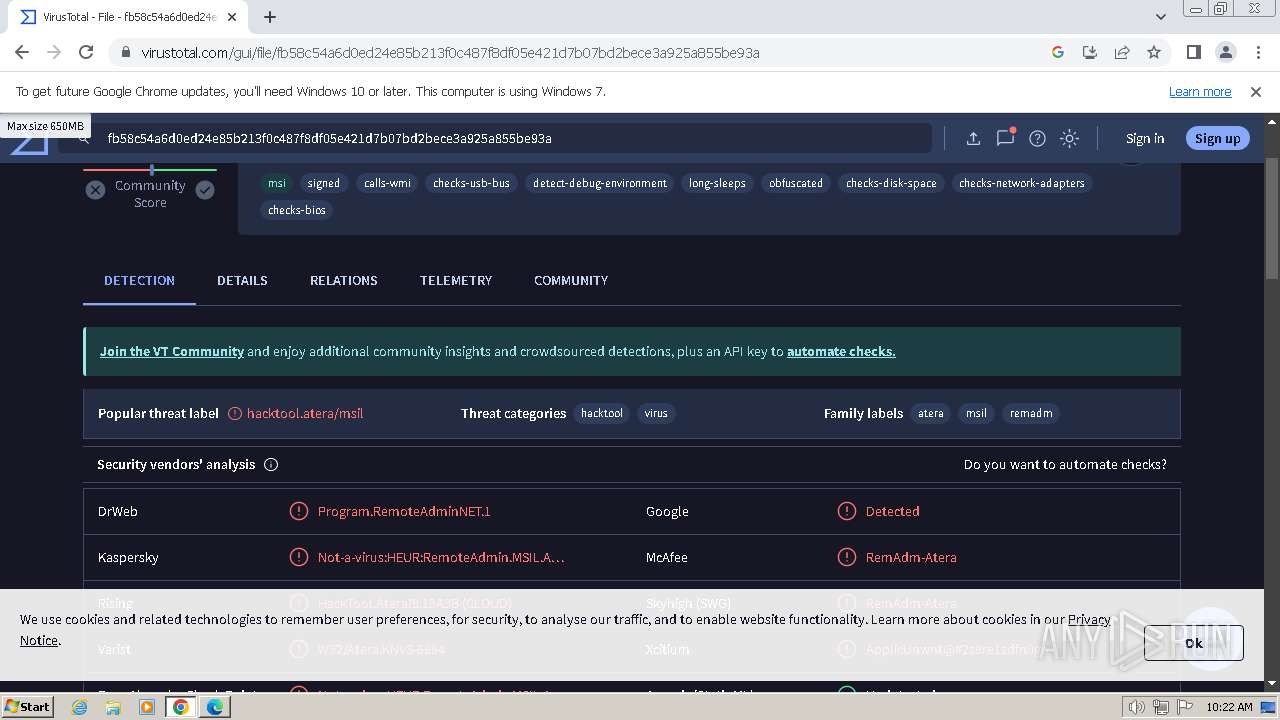The image size is (1280, 720).
Task: Click Do you want to automate checks?
Action: click(x=1065, y=465)
